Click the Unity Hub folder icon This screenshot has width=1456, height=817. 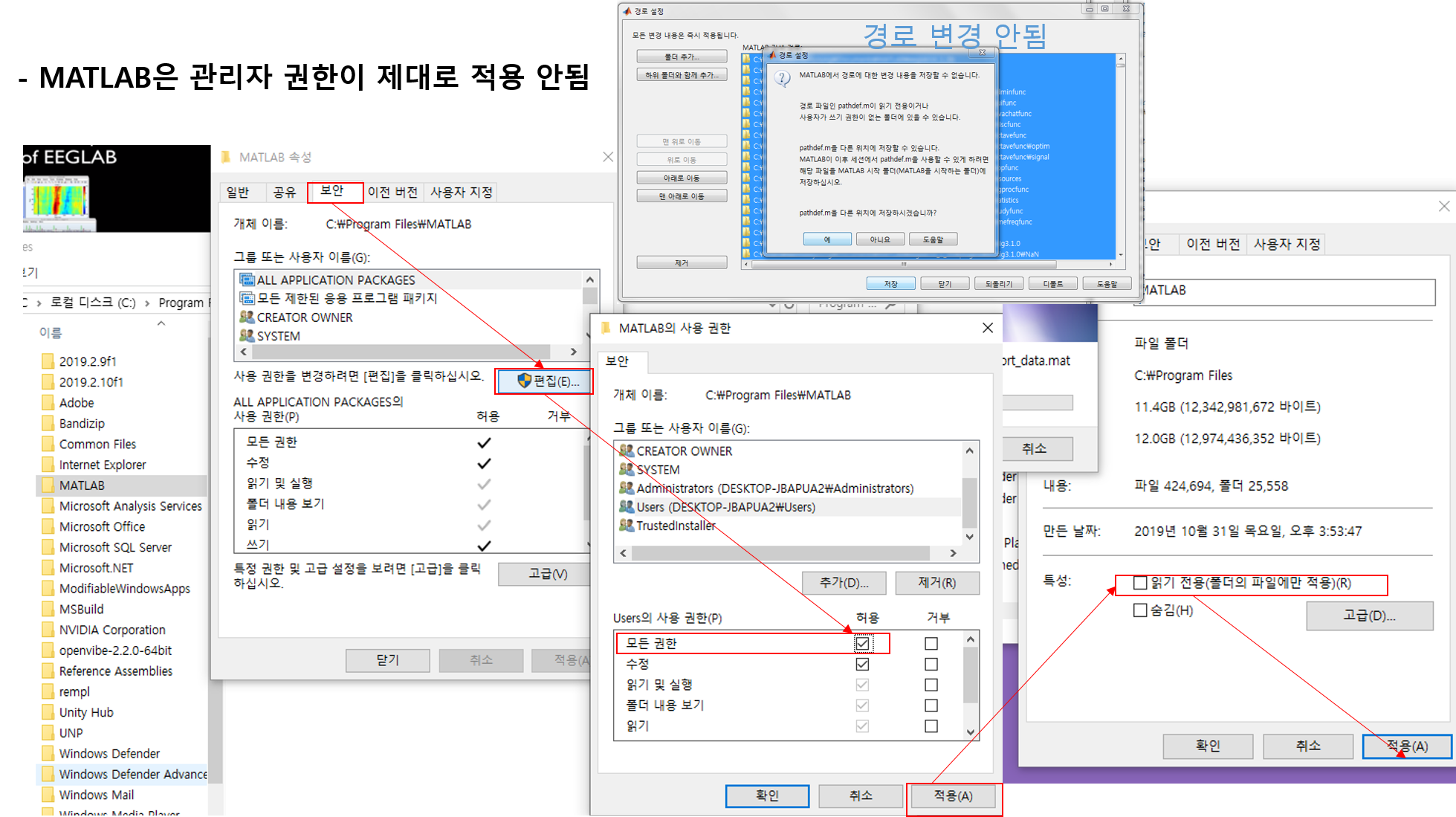[48, 712]
